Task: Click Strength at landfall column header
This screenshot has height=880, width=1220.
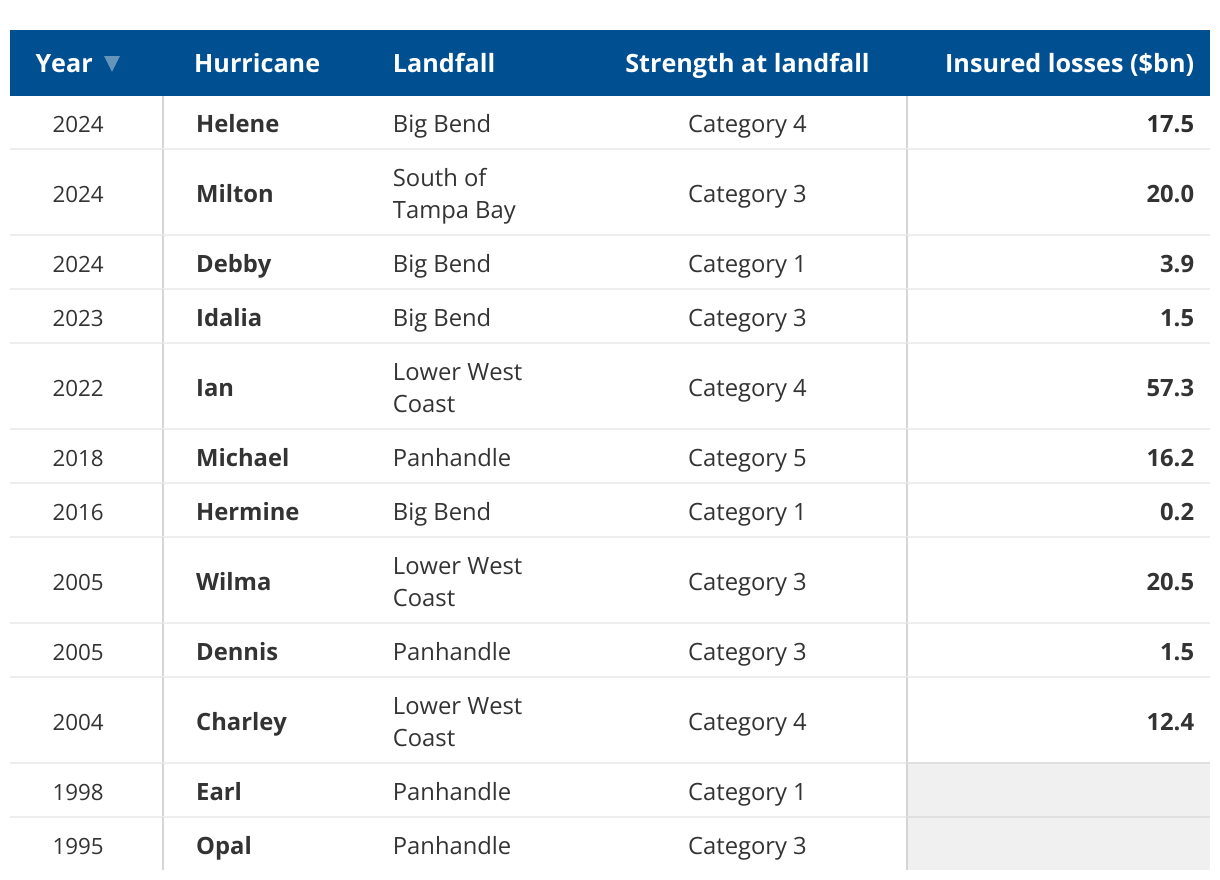Action: point(747,63)
